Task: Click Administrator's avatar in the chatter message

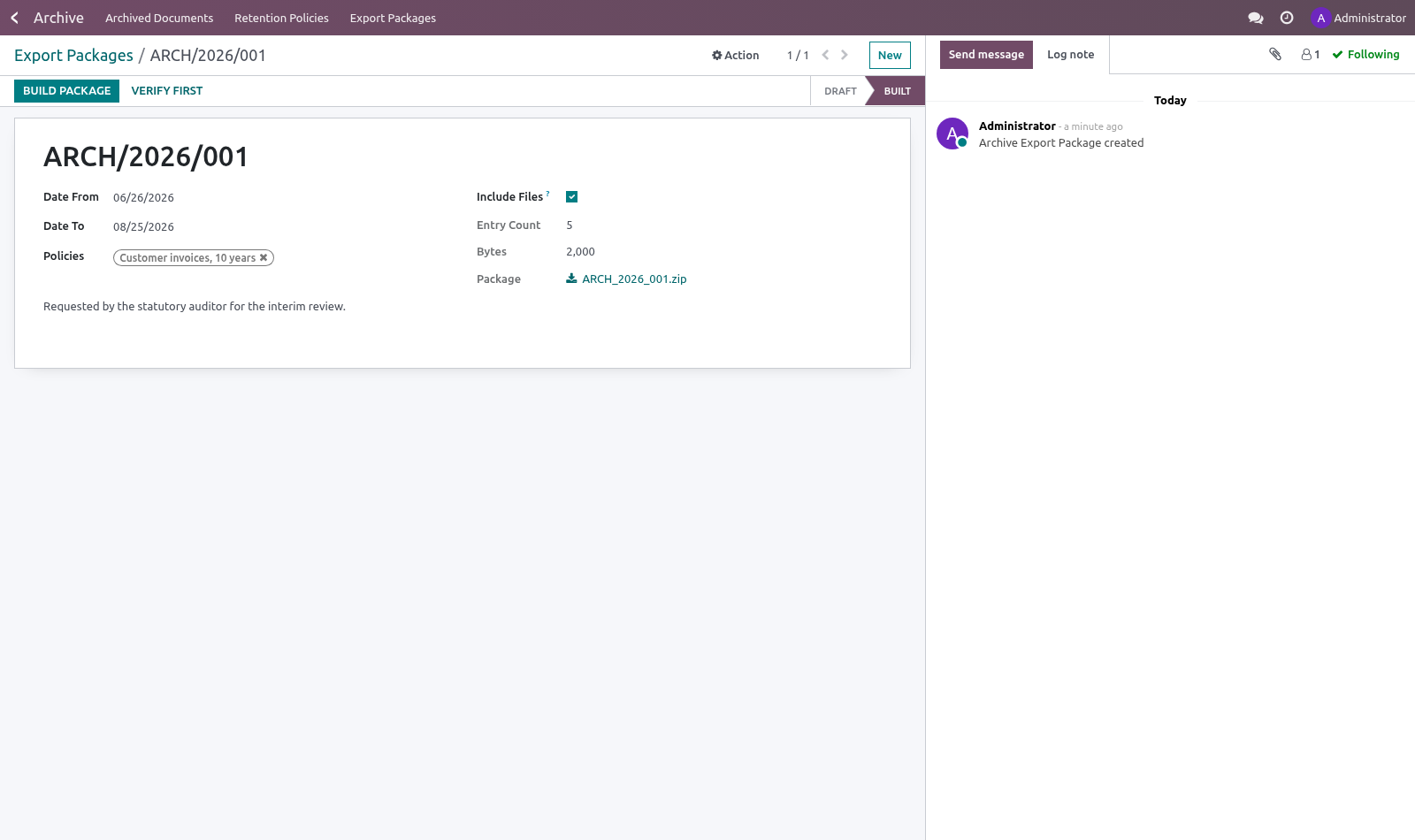Action: [952, 134]
